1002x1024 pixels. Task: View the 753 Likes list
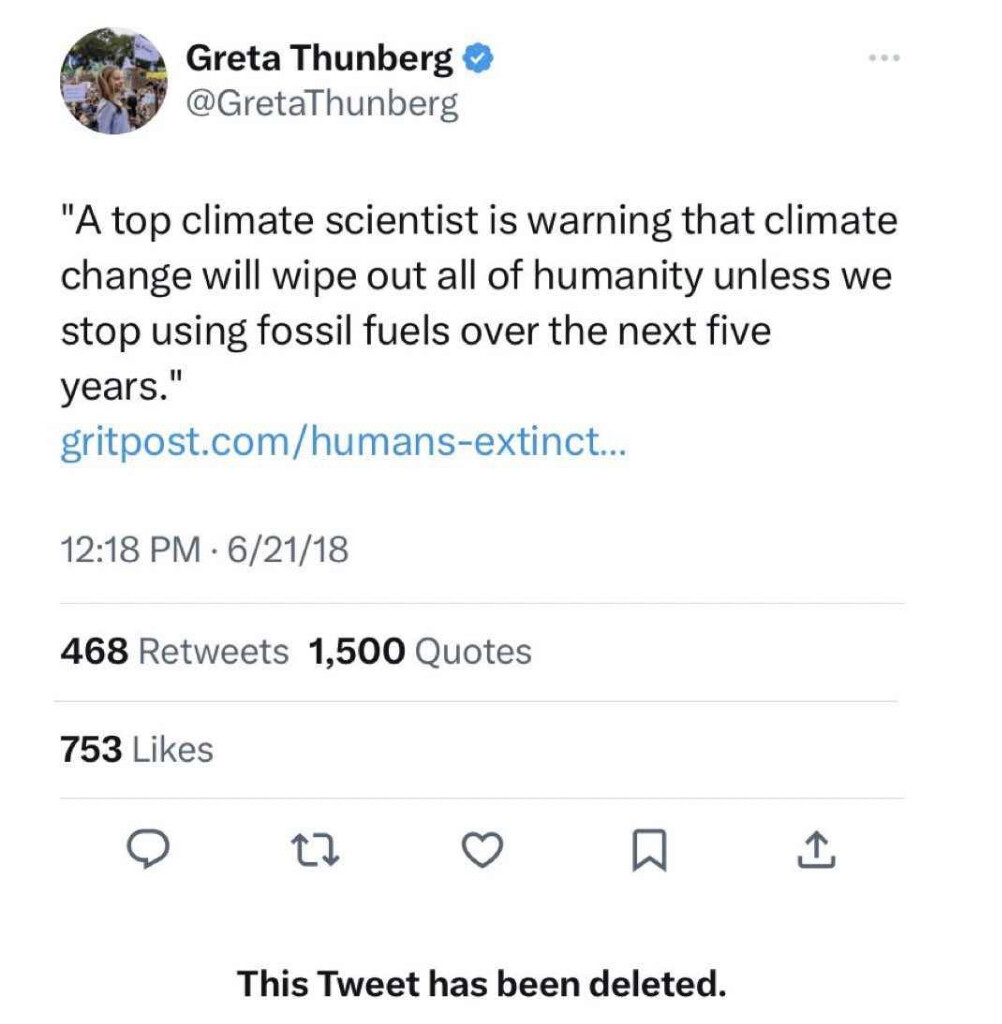pos(137,749)
